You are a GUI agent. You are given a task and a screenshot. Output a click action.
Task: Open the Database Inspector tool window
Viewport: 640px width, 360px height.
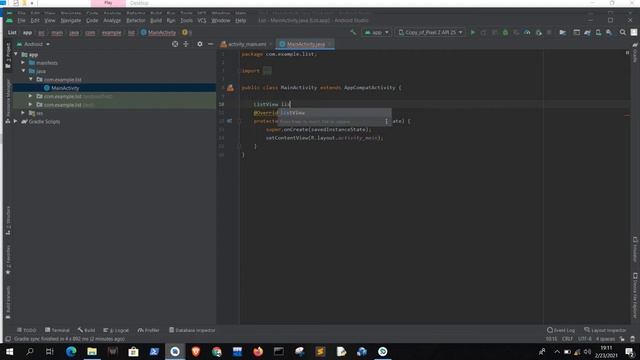point(192,330)
